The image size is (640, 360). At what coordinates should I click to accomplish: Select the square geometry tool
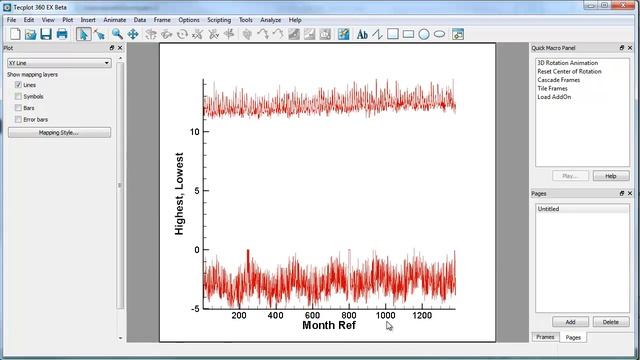tap(393, 34)
